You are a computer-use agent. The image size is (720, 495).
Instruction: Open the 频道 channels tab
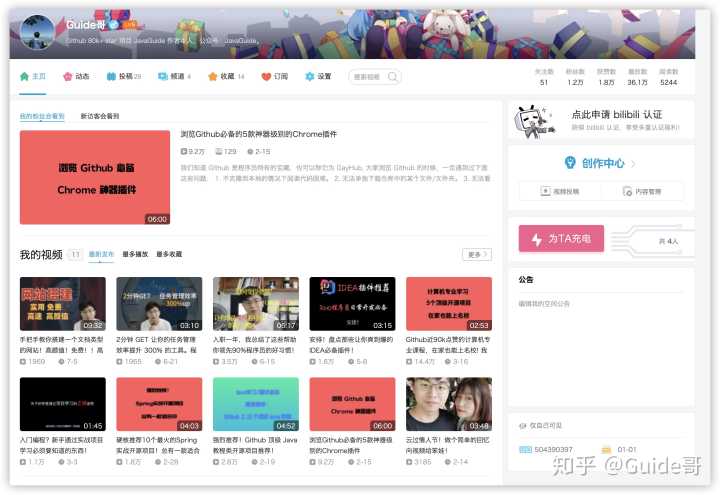tap(174, 76)
